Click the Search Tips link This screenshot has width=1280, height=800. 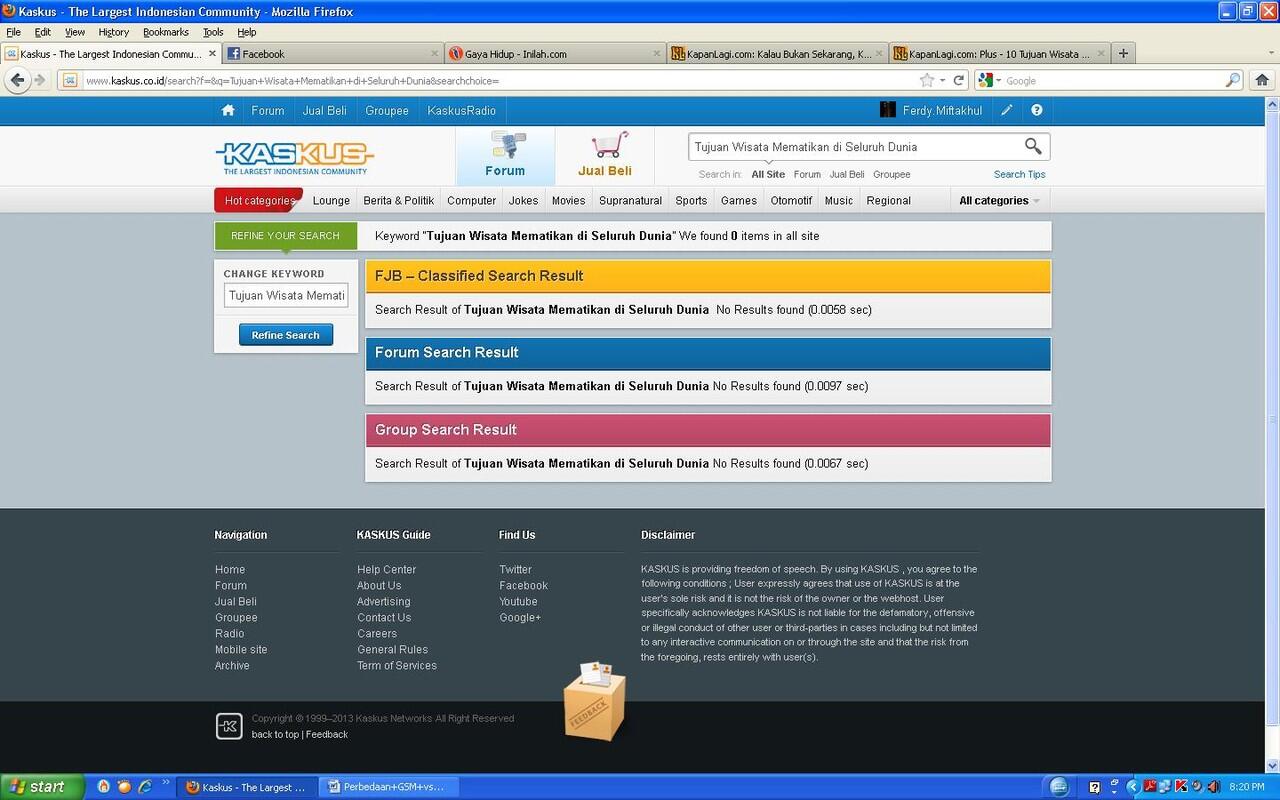(1020, 174)
